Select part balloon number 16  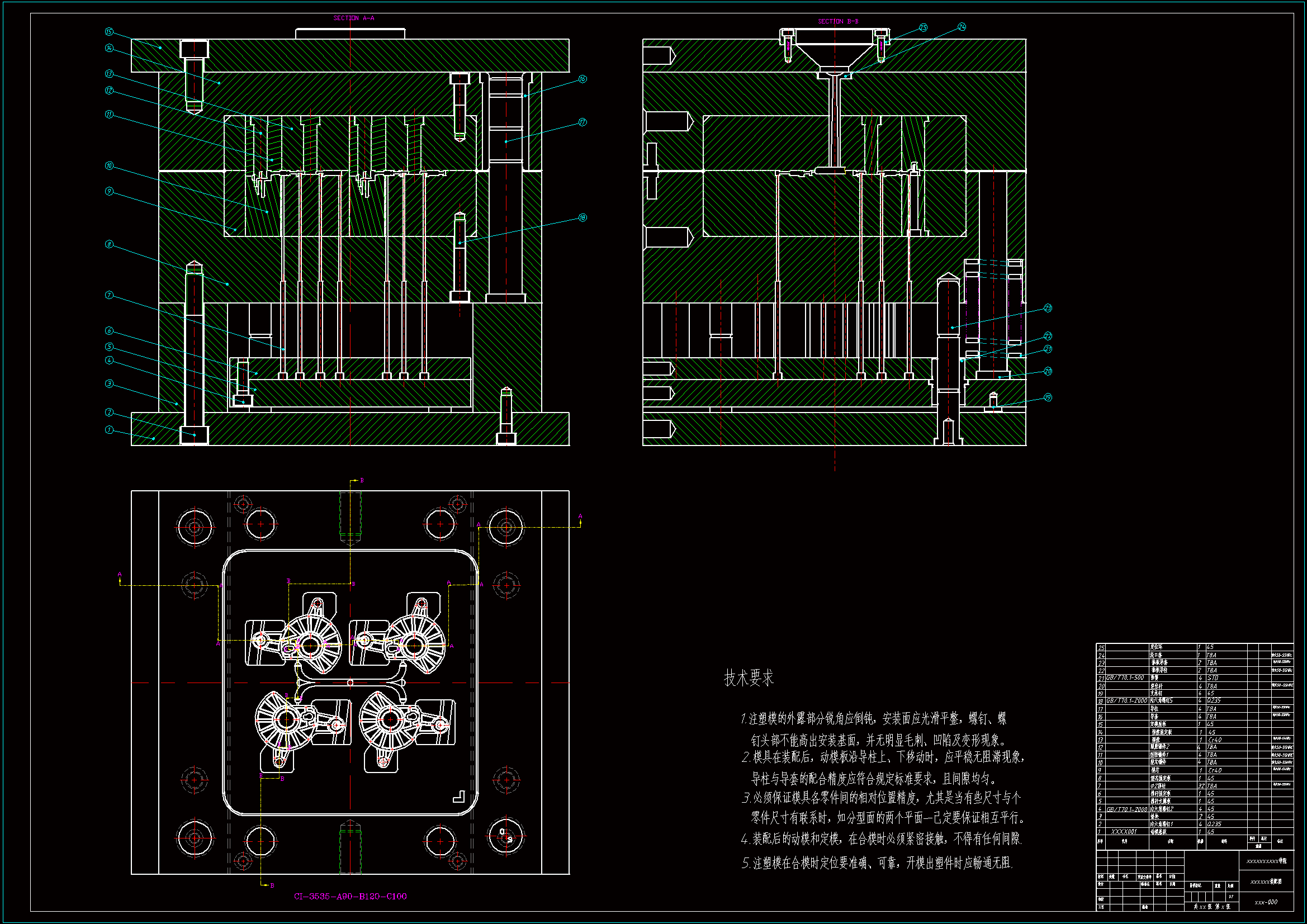pos(583,79)
